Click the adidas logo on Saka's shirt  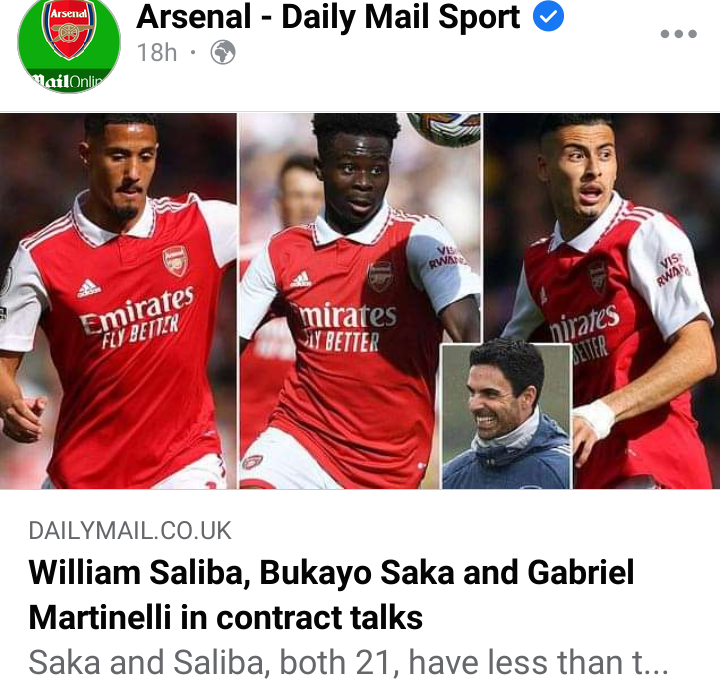pyautogui.click(x=300, y=279)
